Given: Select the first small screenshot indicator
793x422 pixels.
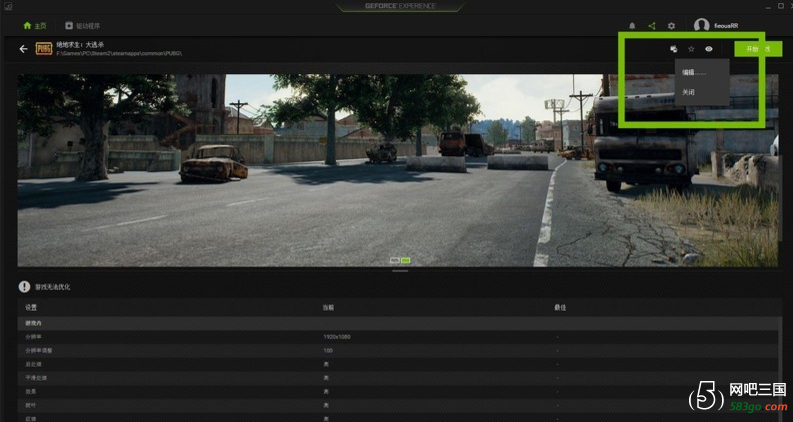Looking at the screenshot, I should tap(394, 261).
